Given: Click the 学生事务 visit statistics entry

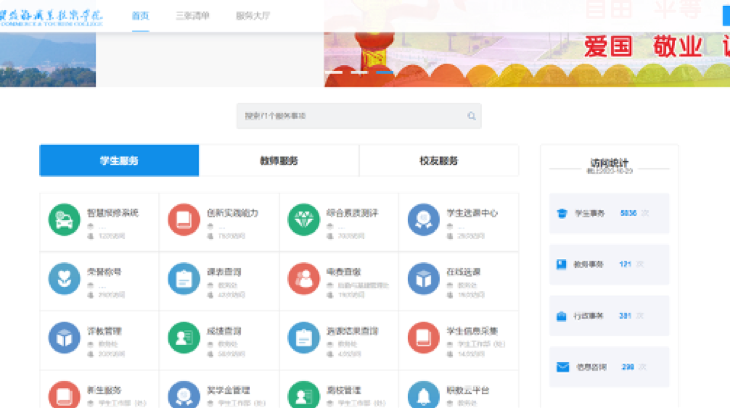Looking at the screenshot, I should point(608,213).
